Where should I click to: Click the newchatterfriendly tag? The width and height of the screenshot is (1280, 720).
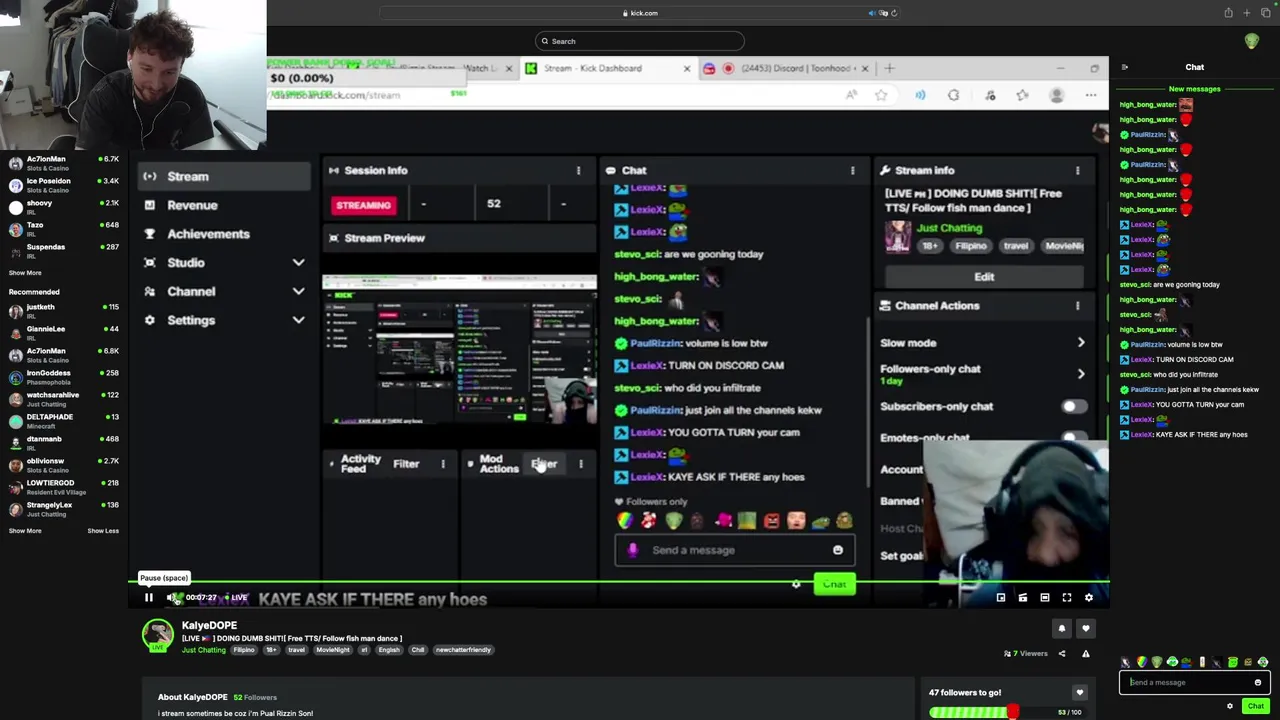point(463,650)
